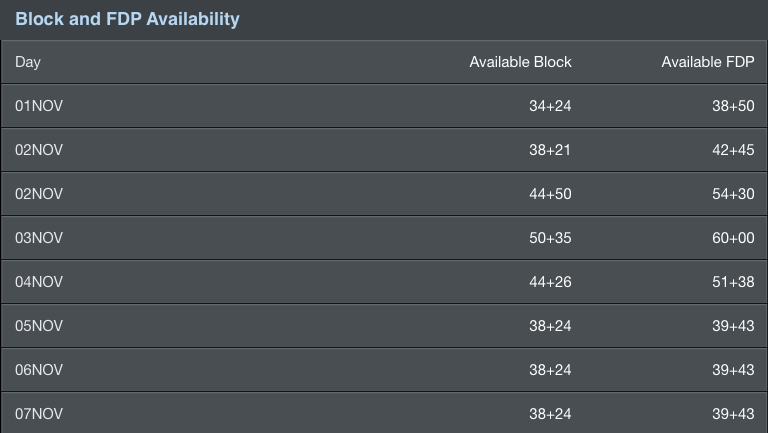Select the Day column header
Viewport: 768px width, 433px height.
(x=28, y=62)
